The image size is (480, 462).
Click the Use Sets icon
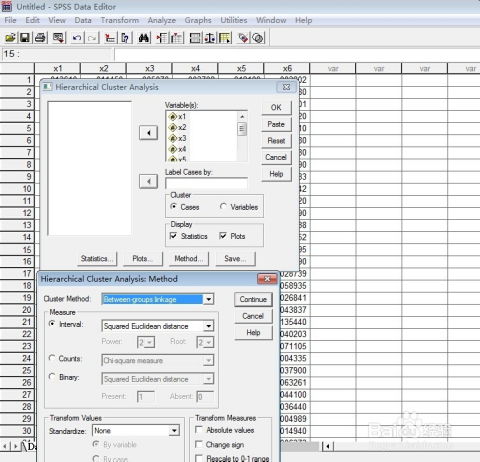[258, 38]
